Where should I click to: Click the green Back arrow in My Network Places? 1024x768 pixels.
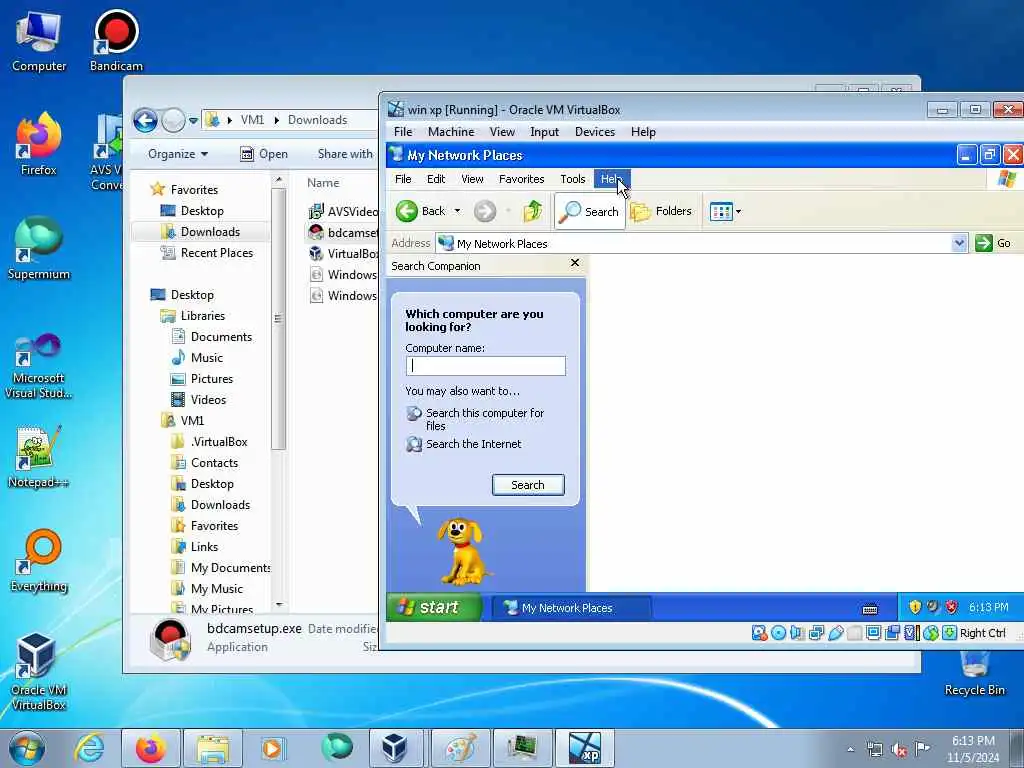point(406,211)
